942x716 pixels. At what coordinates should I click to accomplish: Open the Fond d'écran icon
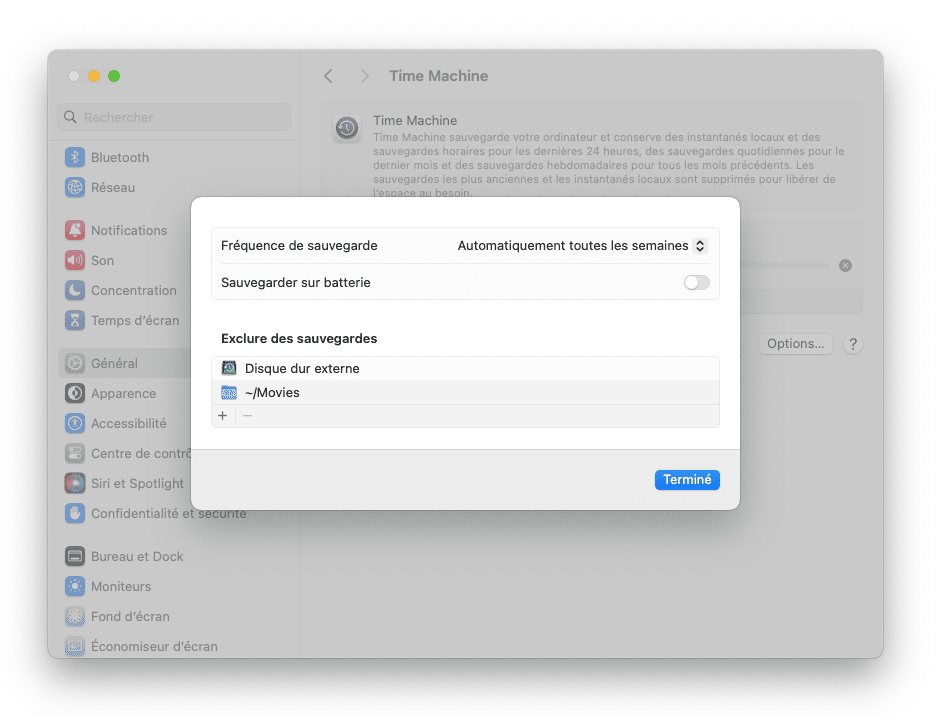click(x=74, y=616)
